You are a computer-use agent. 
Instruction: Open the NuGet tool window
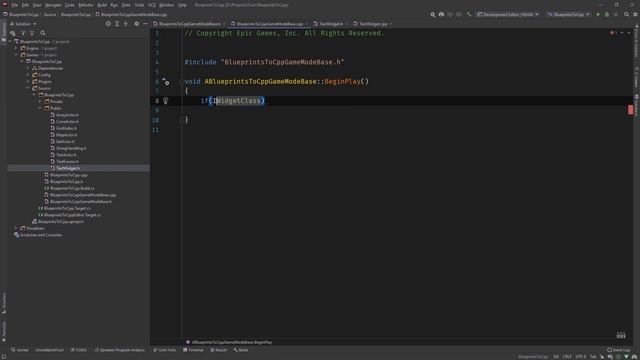coord(218,350)
